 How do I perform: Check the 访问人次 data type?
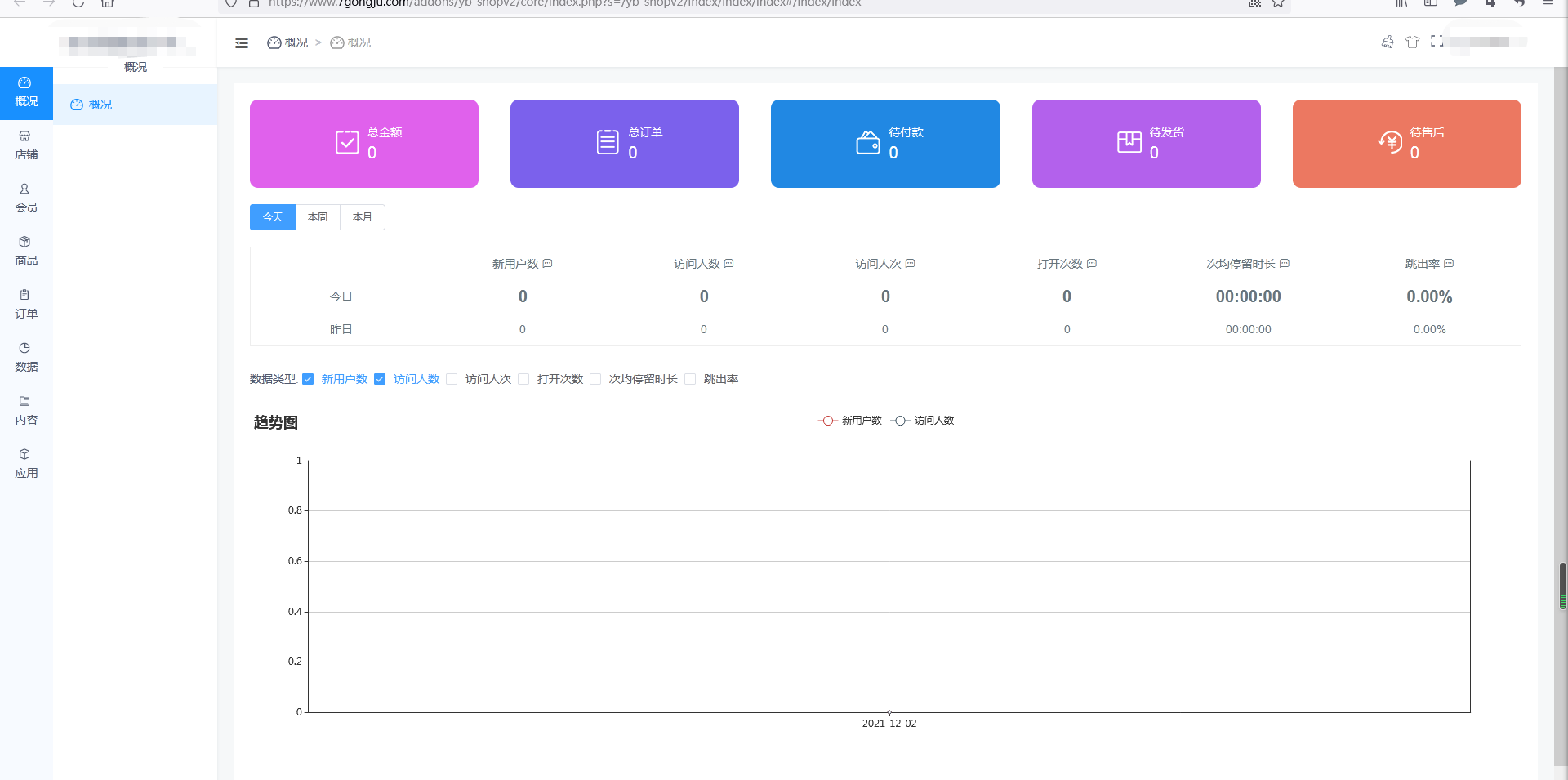point(452,379)
